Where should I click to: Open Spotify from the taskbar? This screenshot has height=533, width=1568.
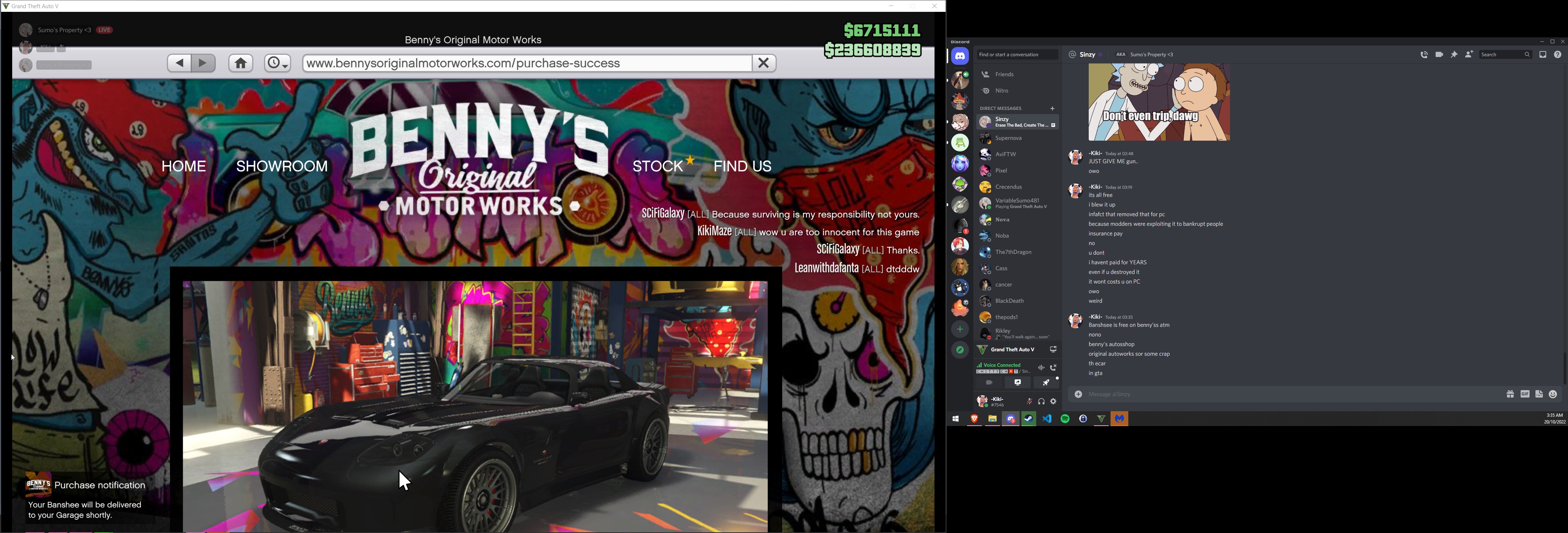pos(1065,419)
